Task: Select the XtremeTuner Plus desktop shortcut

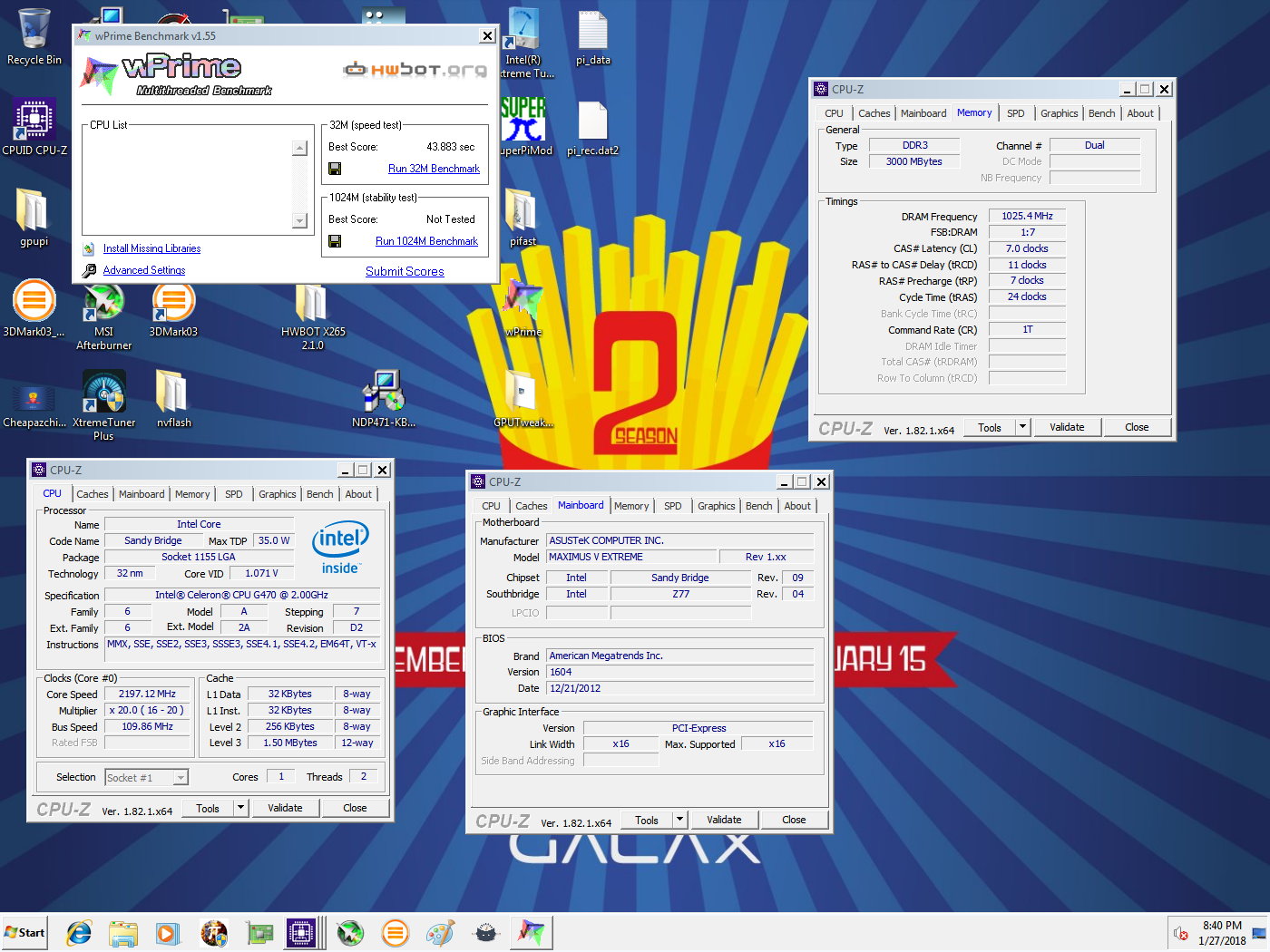Action: (x=103, y=404)
